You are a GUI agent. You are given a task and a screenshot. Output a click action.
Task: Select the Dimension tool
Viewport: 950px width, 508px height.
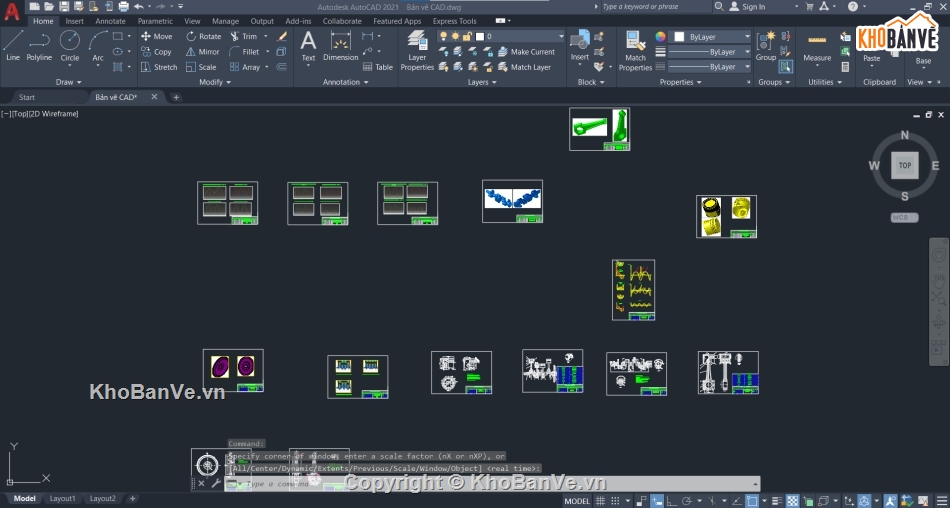[340, 46]
